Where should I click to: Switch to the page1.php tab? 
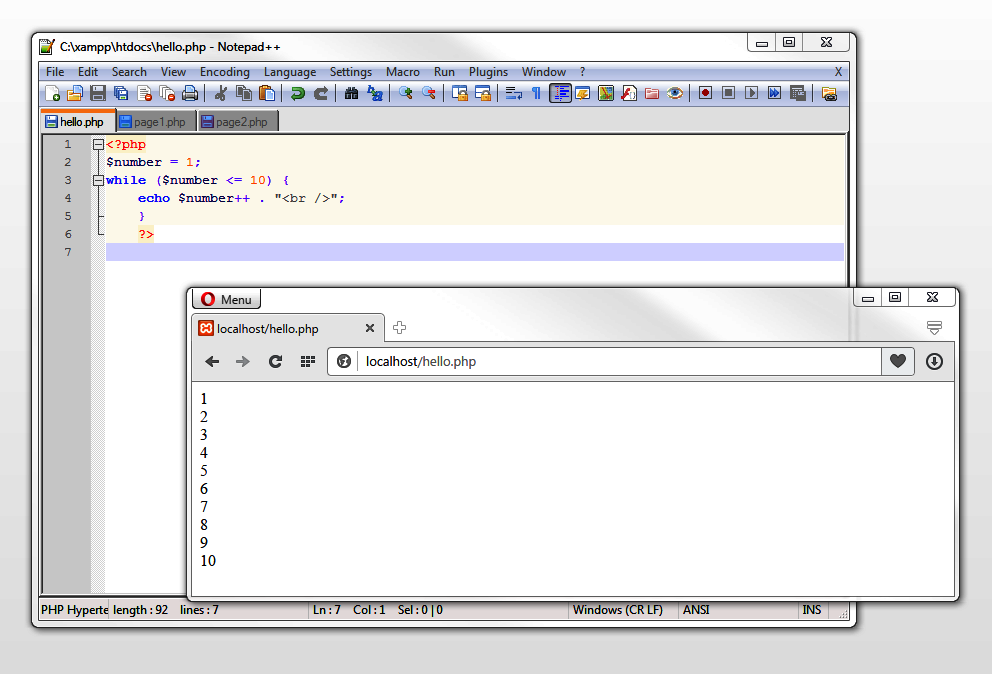tap(154, 122)
